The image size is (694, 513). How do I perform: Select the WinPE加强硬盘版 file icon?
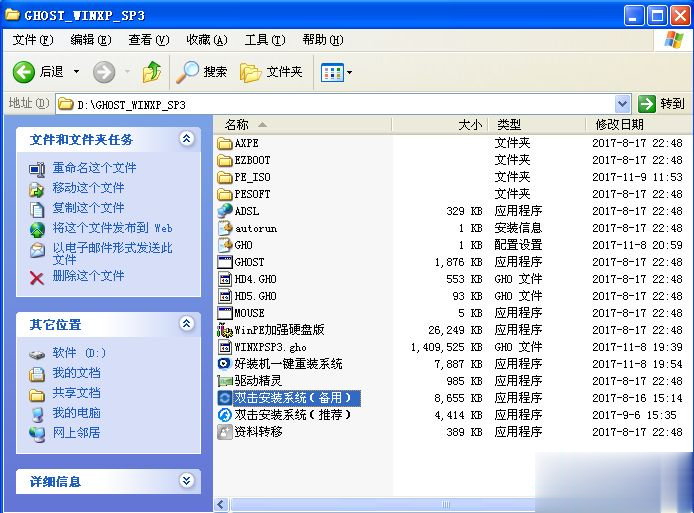click(225, 330)
